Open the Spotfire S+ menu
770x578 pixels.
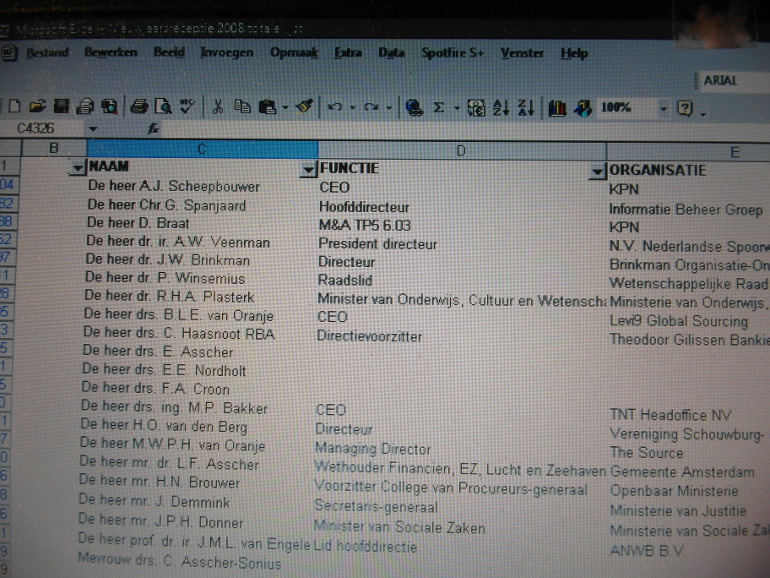coord(453,53)
